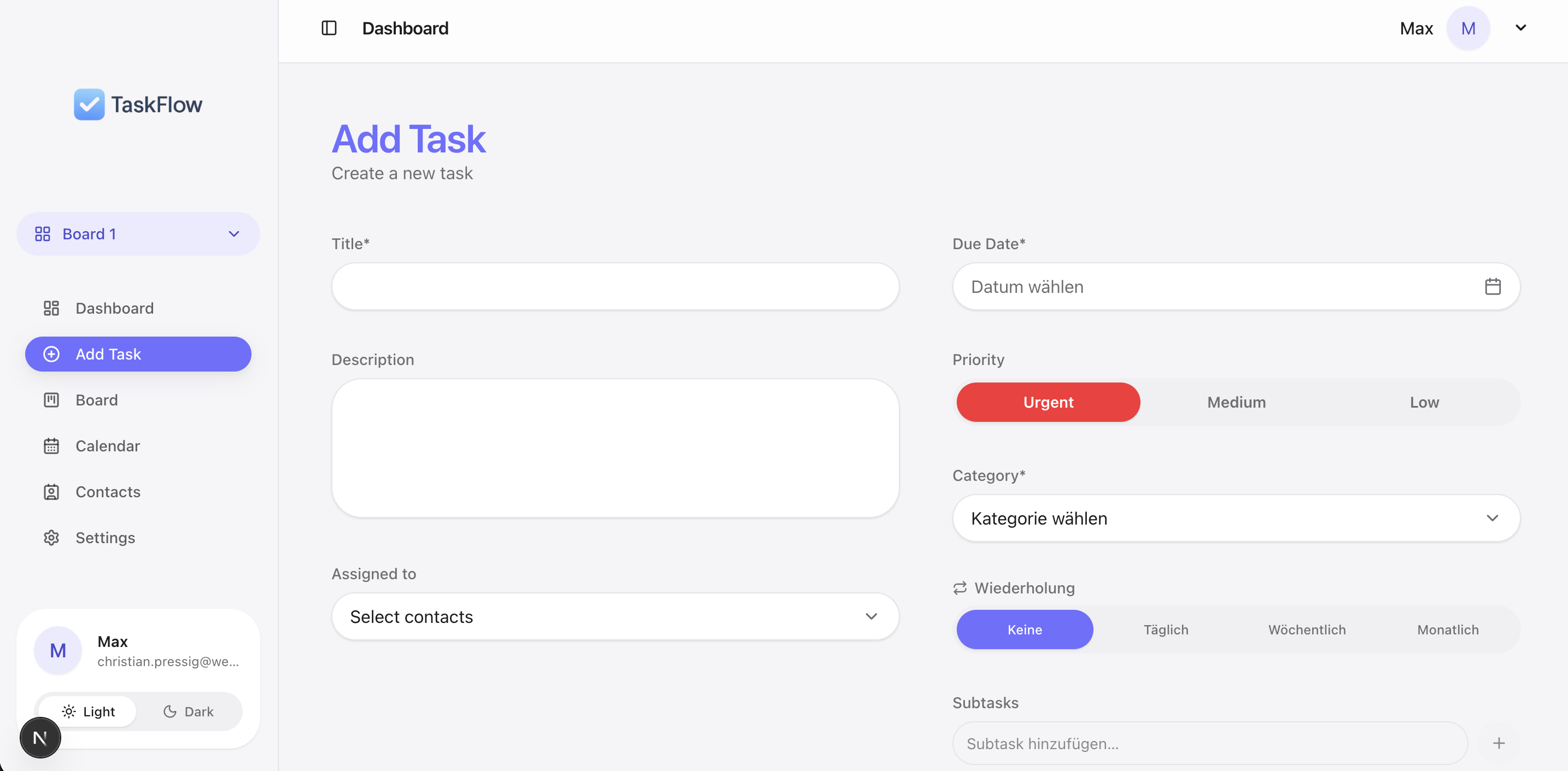Click the TaskFlow checkmark logo

pyautogui.click(x=89, y=105)
